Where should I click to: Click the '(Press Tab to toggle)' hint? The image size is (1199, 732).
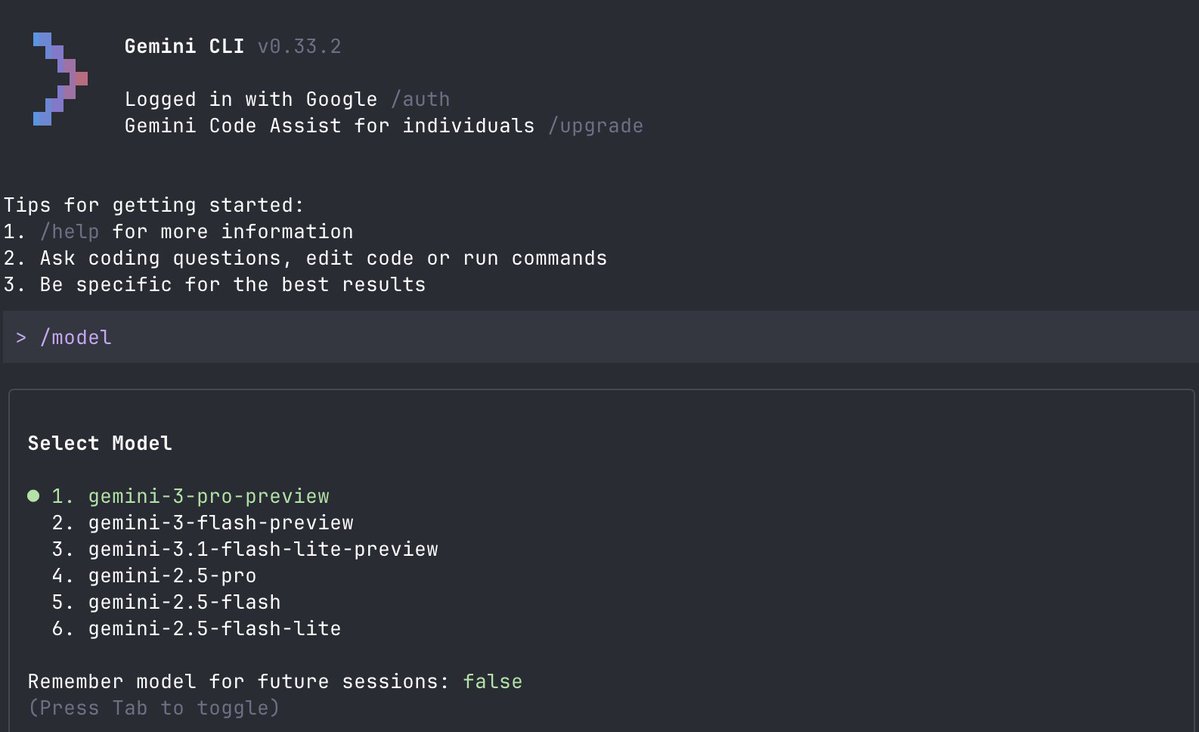tap(154, 708)
